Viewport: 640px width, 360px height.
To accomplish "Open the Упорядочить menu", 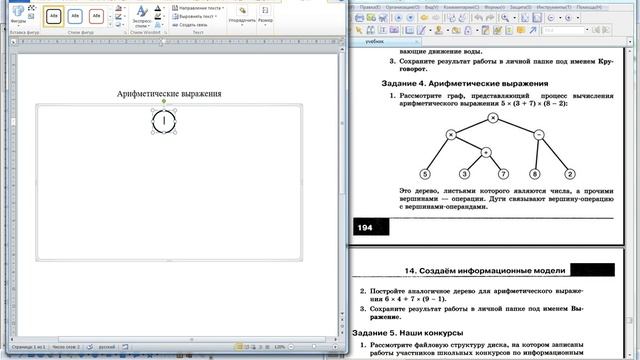I will (242, 16).
